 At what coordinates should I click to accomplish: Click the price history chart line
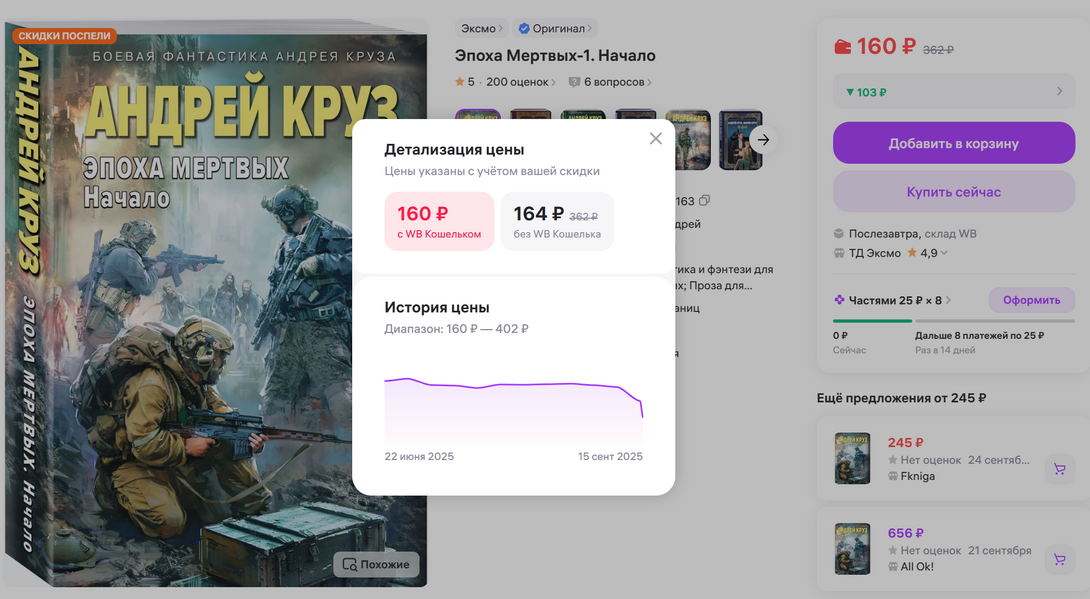click(x=513, y=384)
